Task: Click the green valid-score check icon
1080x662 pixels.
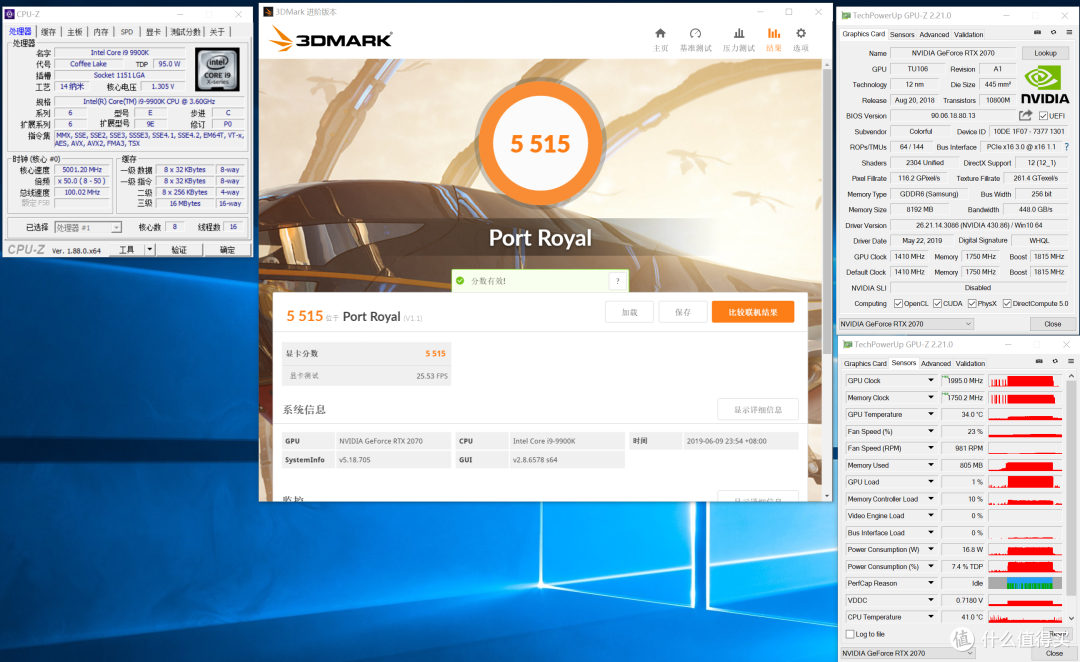Action: pos(460,280)
